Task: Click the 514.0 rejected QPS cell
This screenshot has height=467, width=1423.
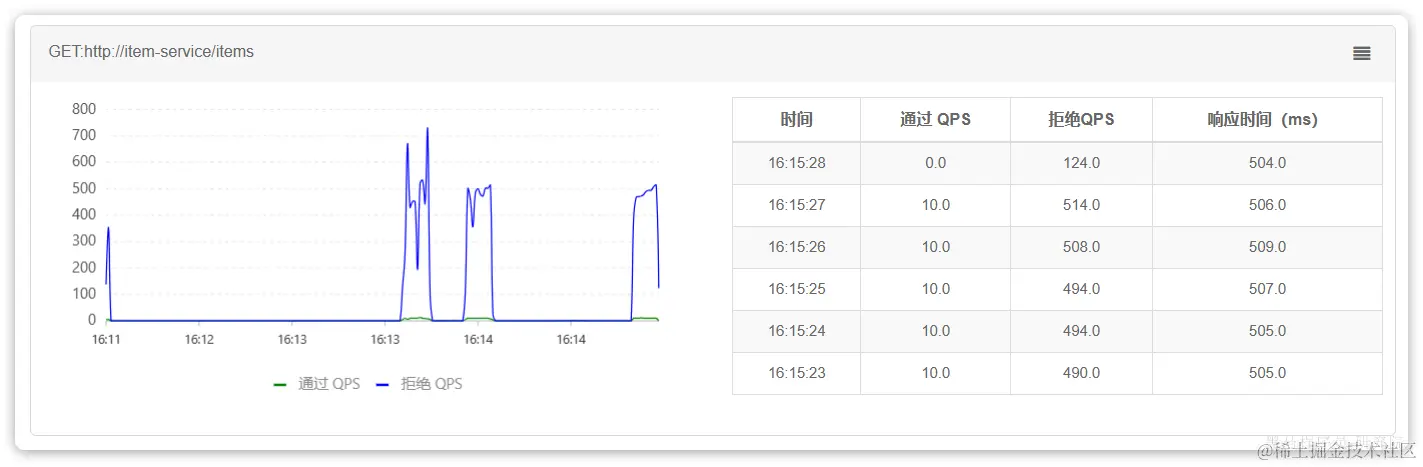Action: pos(1081,205)
